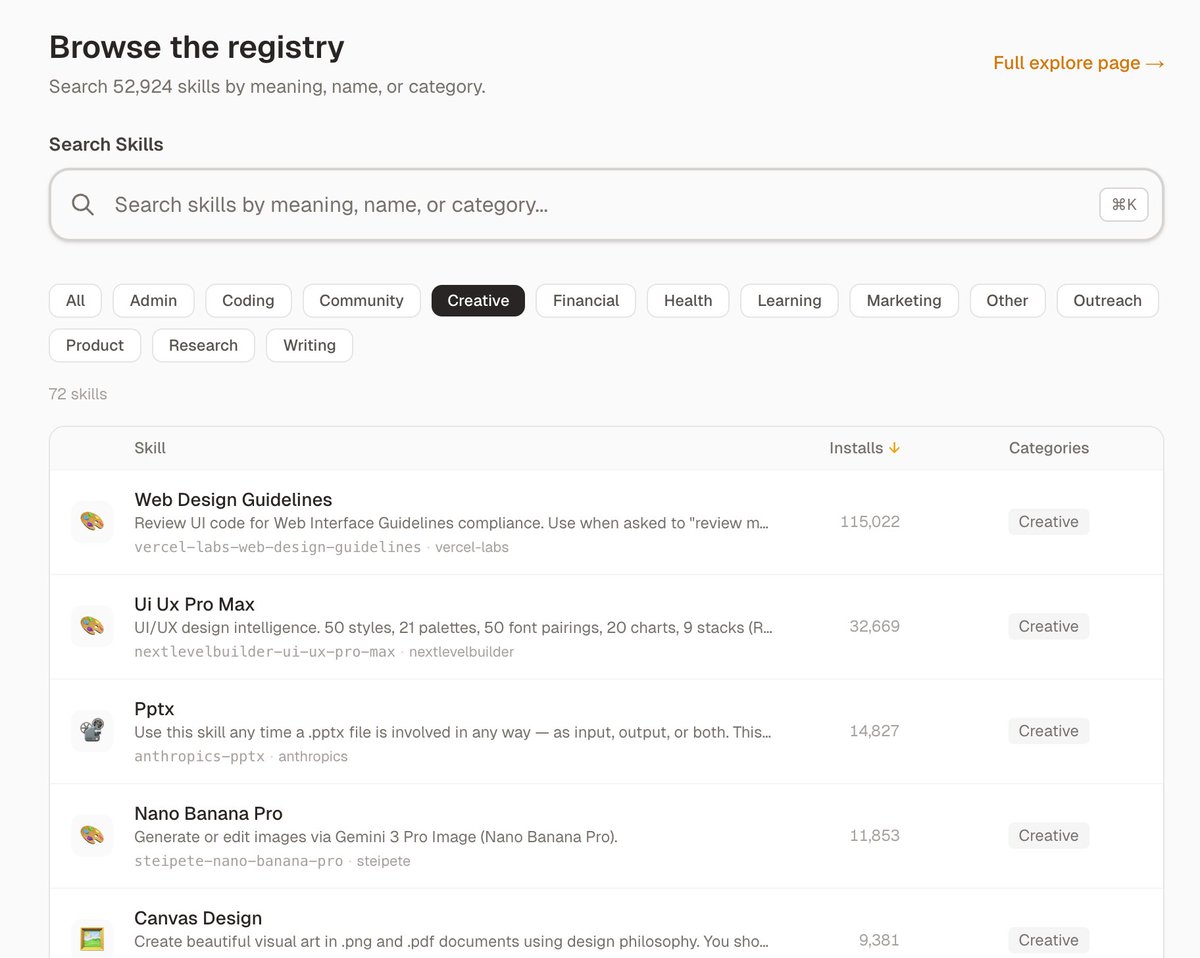The height and width of the screenshot is (958, 1200).
Task: Select the Community category filter
Action: point(361,301)
